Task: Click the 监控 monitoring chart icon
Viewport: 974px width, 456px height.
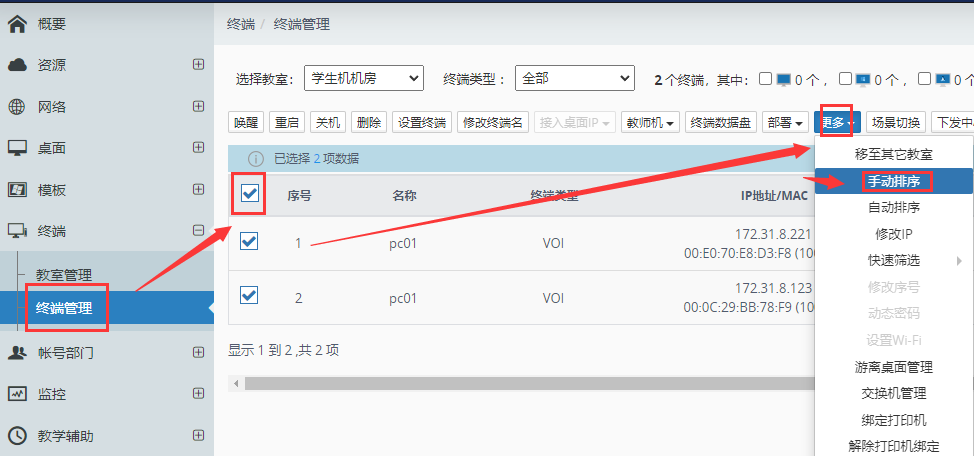Action: tap(17, 394)
